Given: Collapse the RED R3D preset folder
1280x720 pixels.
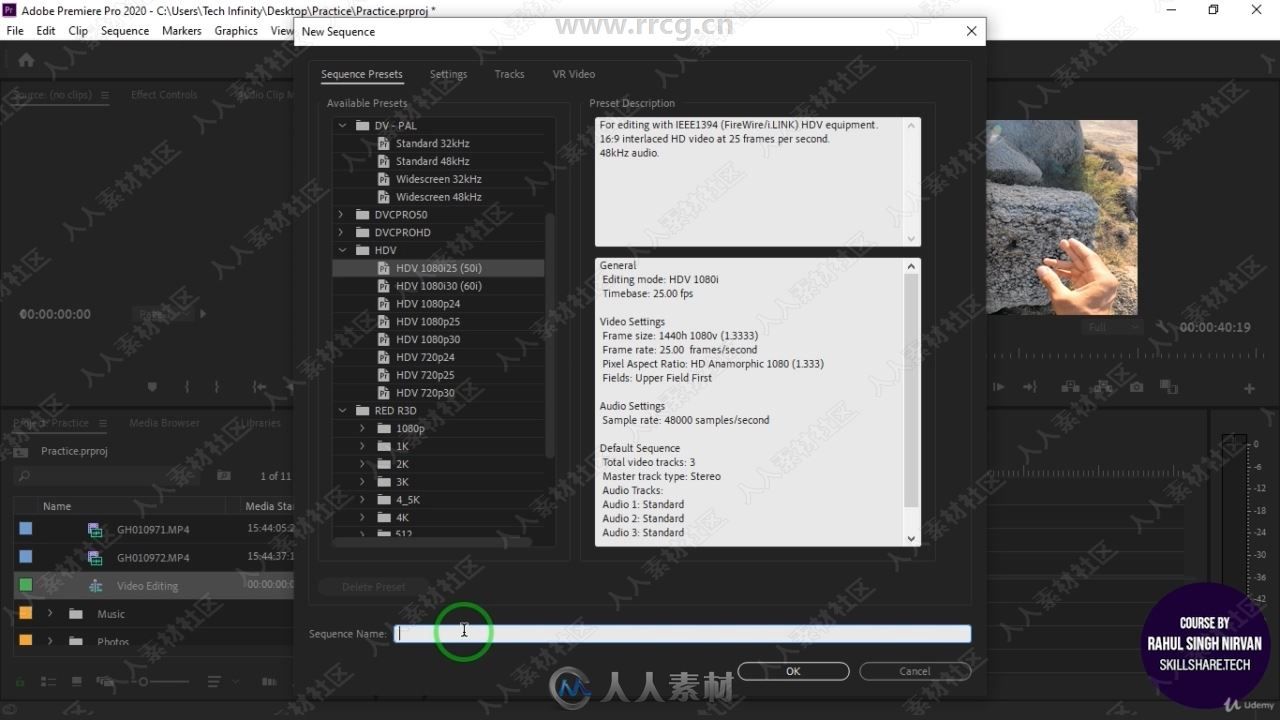Looking at the screenshot, I should click(341, 411).
